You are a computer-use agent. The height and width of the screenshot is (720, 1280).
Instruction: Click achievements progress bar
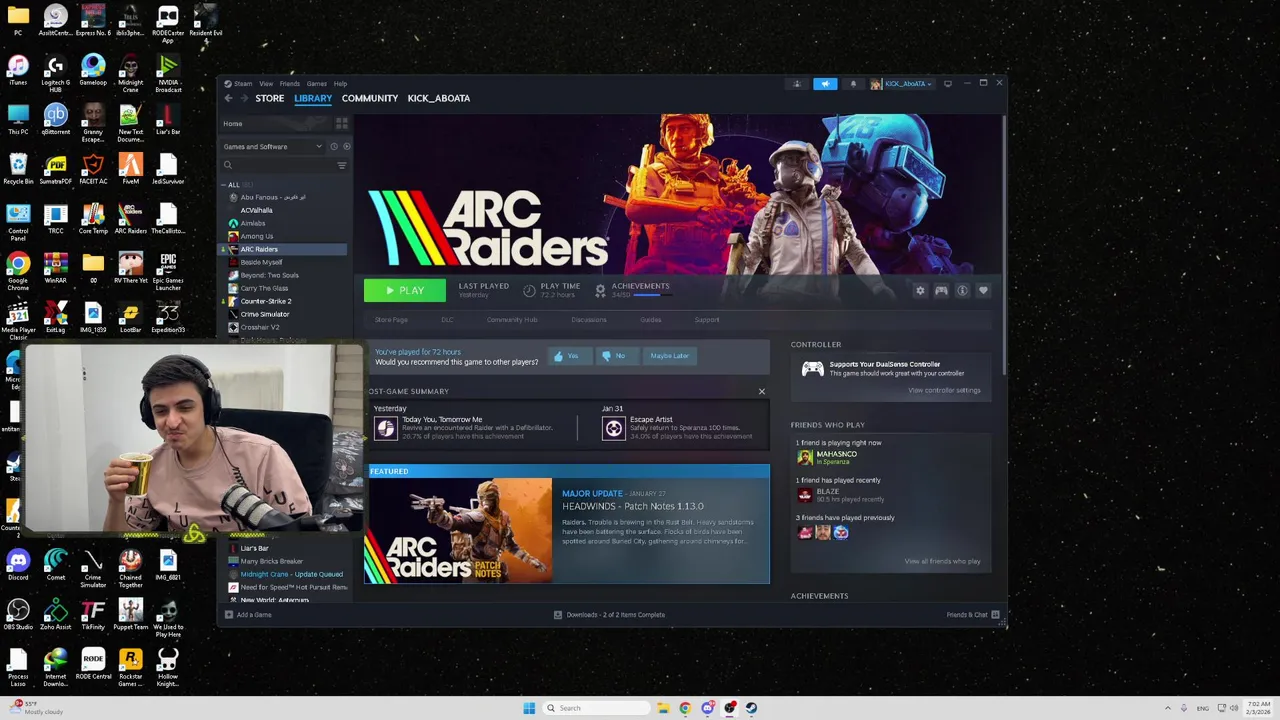(x=651, y=295)
